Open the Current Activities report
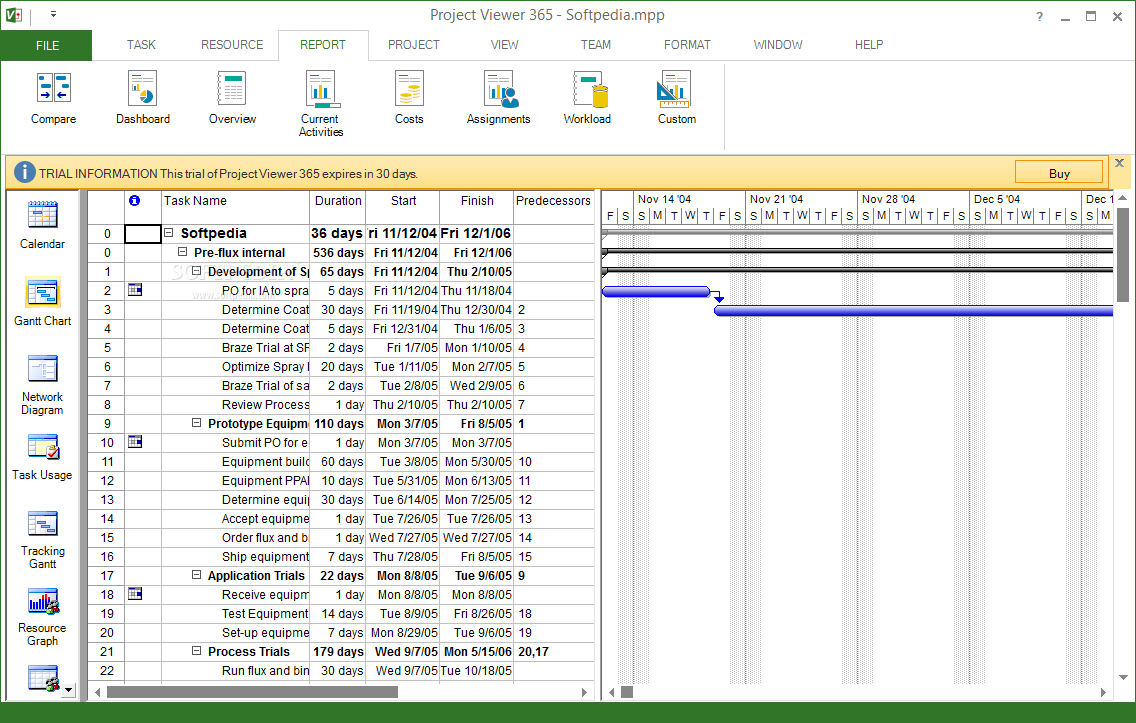The image size is (1136, 723). [320, 104]
